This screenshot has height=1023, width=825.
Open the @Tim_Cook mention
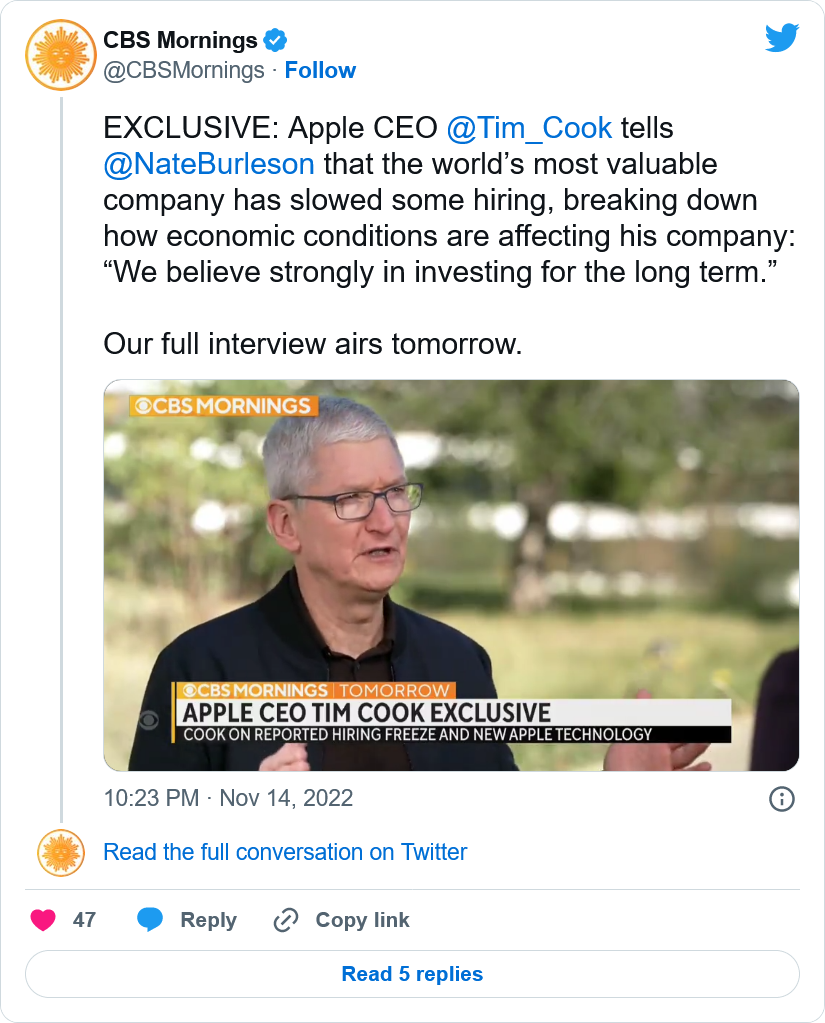529,128
